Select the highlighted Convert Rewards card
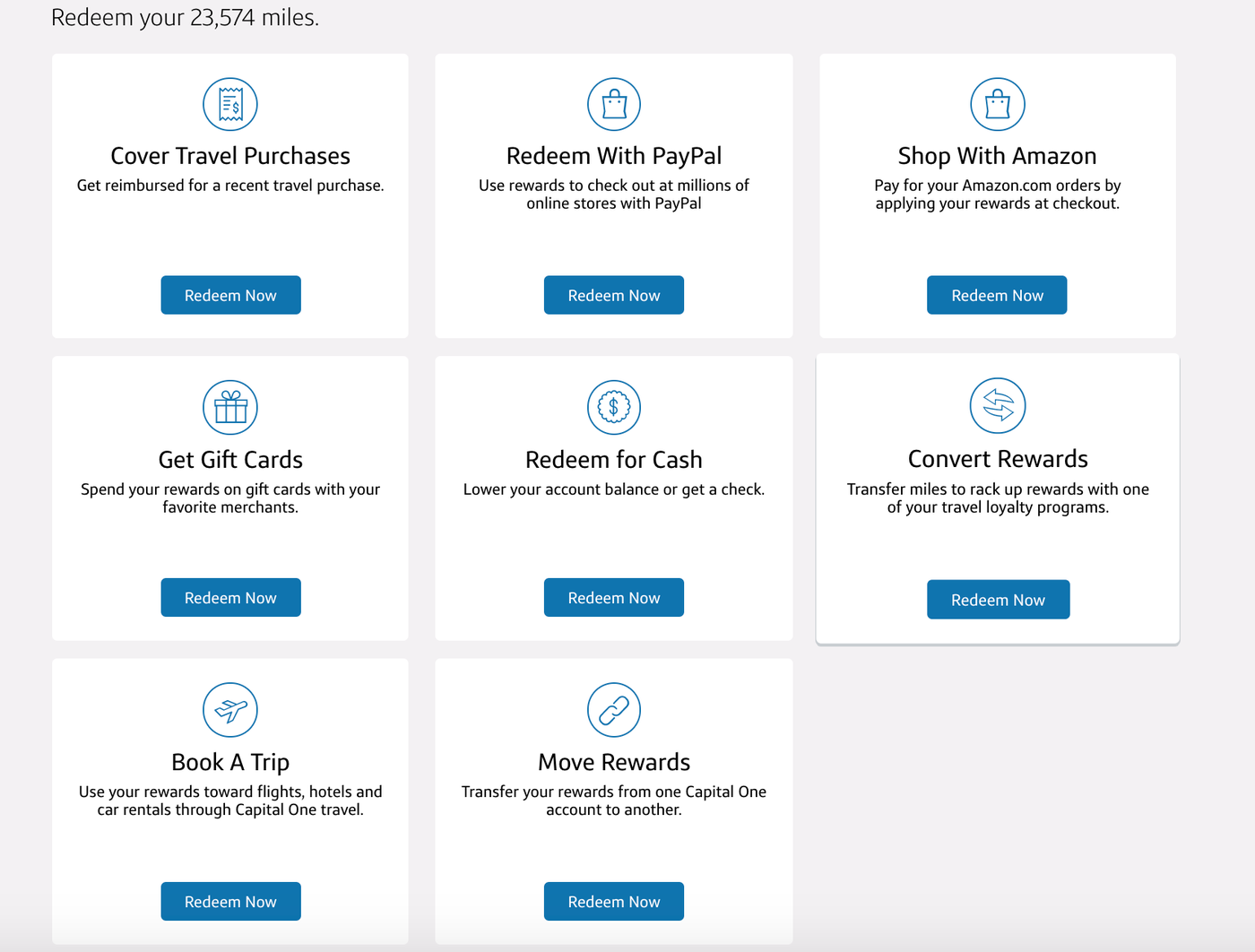The width and height of the screenshot is (1255, 952). coord(998,498)
